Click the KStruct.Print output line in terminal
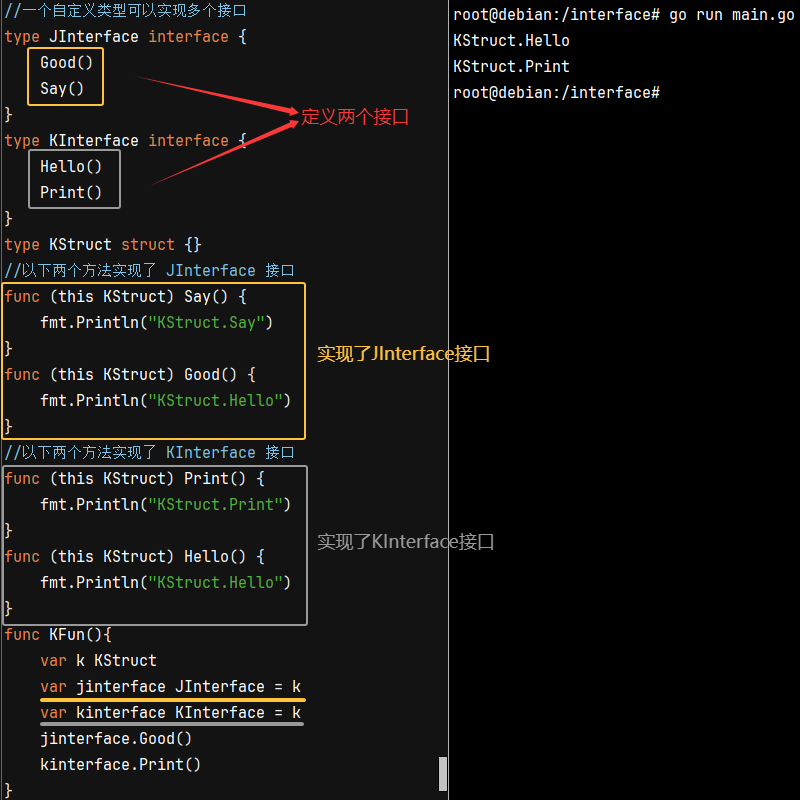 511,67
